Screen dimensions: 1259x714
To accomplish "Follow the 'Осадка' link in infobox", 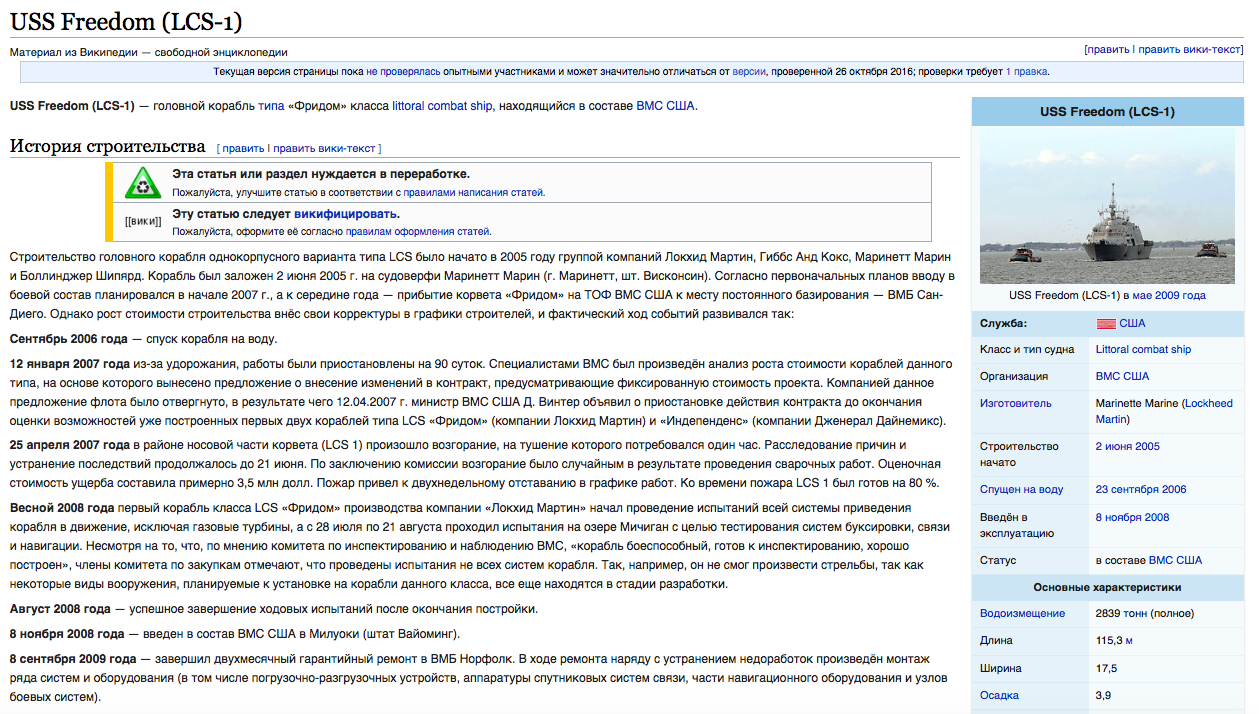I will tap(999, 696).
